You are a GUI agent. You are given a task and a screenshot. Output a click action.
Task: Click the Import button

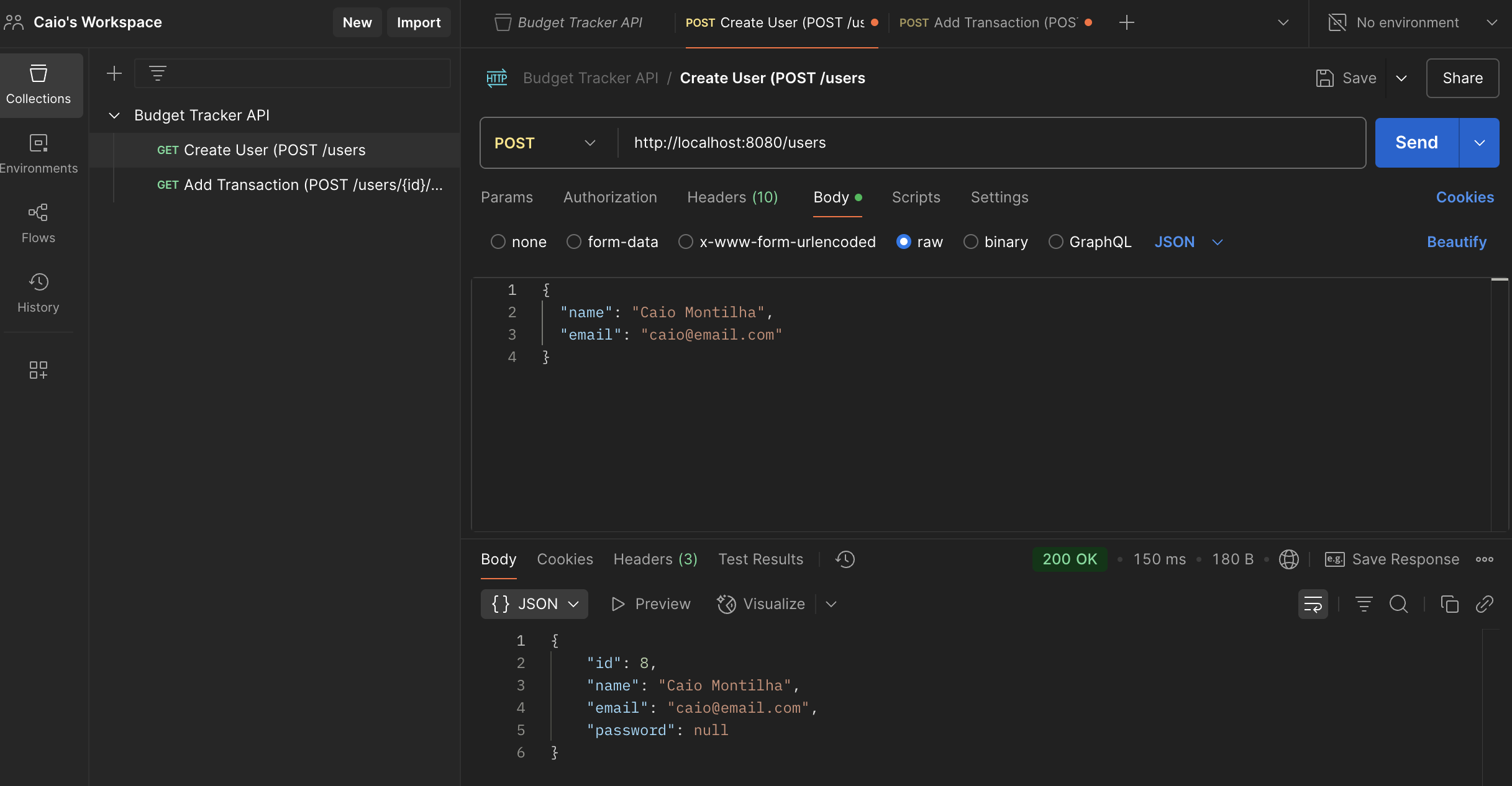pos(419,22)
